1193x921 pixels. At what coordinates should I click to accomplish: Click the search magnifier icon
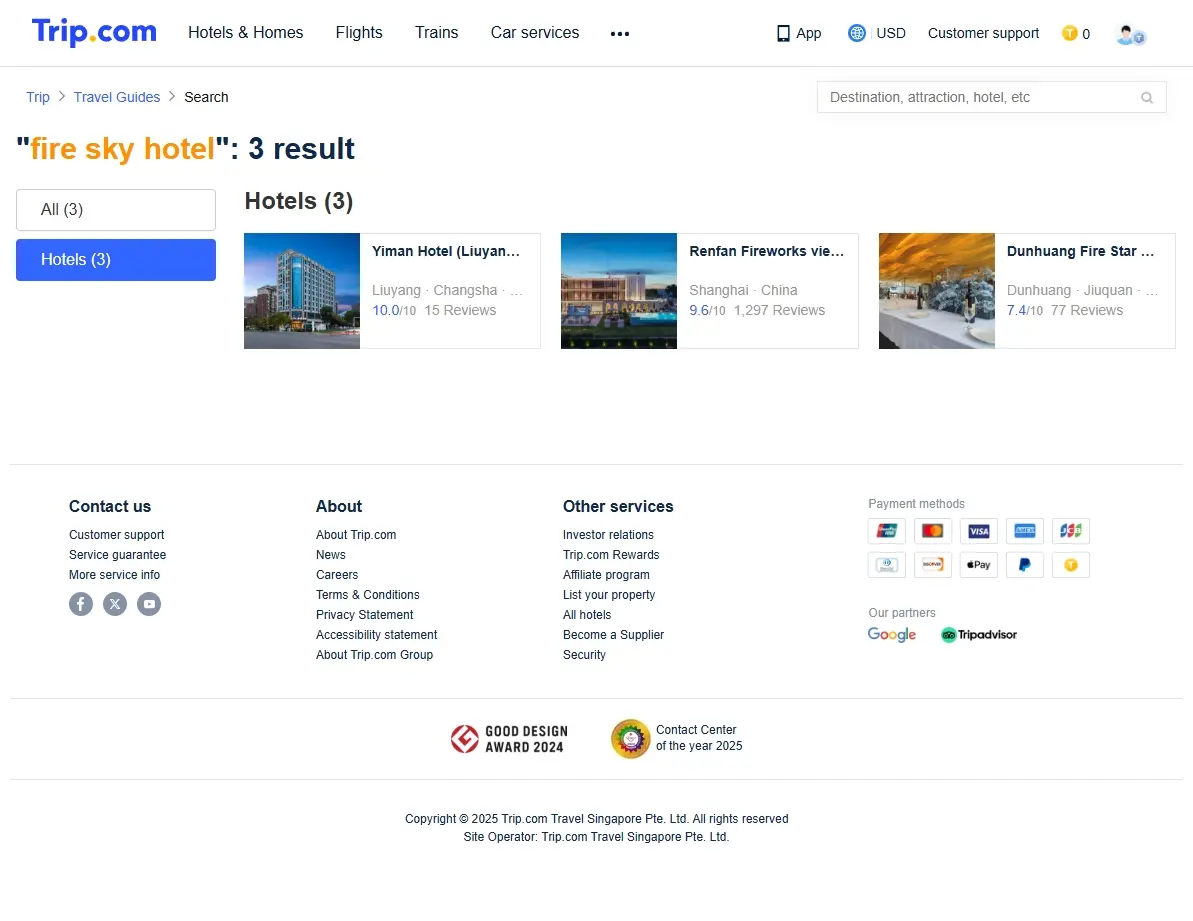click(1147, 97)
